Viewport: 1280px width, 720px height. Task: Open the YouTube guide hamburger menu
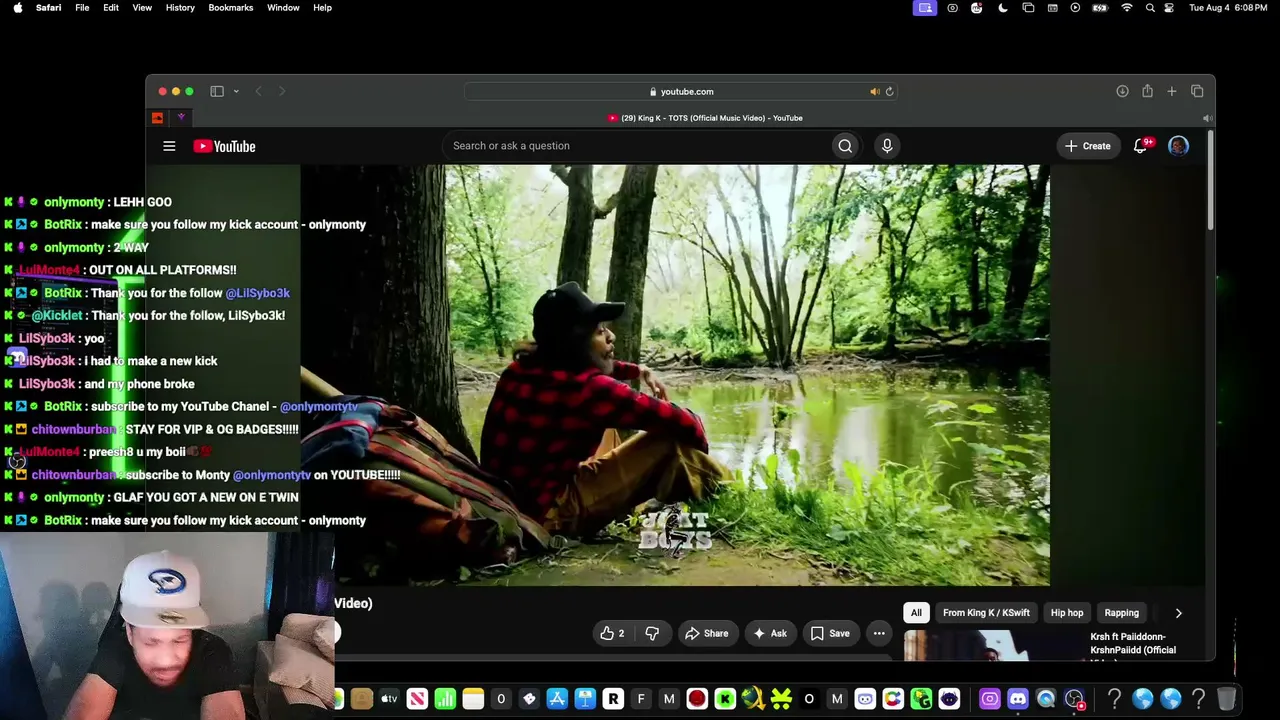169,146
